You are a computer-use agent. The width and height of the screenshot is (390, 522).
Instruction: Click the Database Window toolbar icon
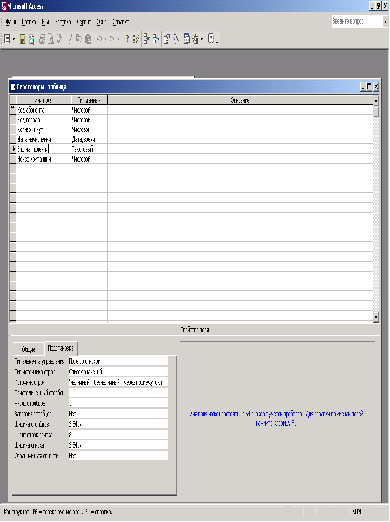tap(187, 39)
